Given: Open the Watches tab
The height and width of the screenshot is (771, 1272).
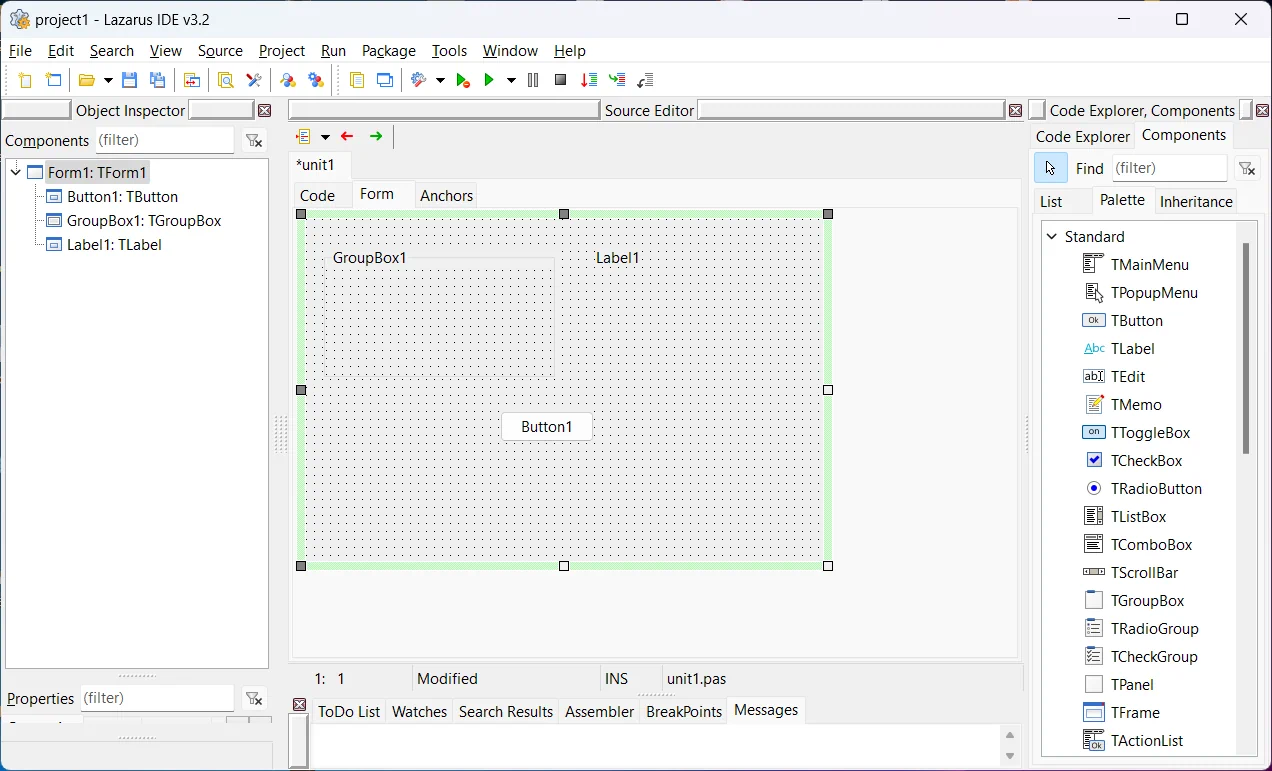Looking at the screenshot, I should (x=419, y=711).
